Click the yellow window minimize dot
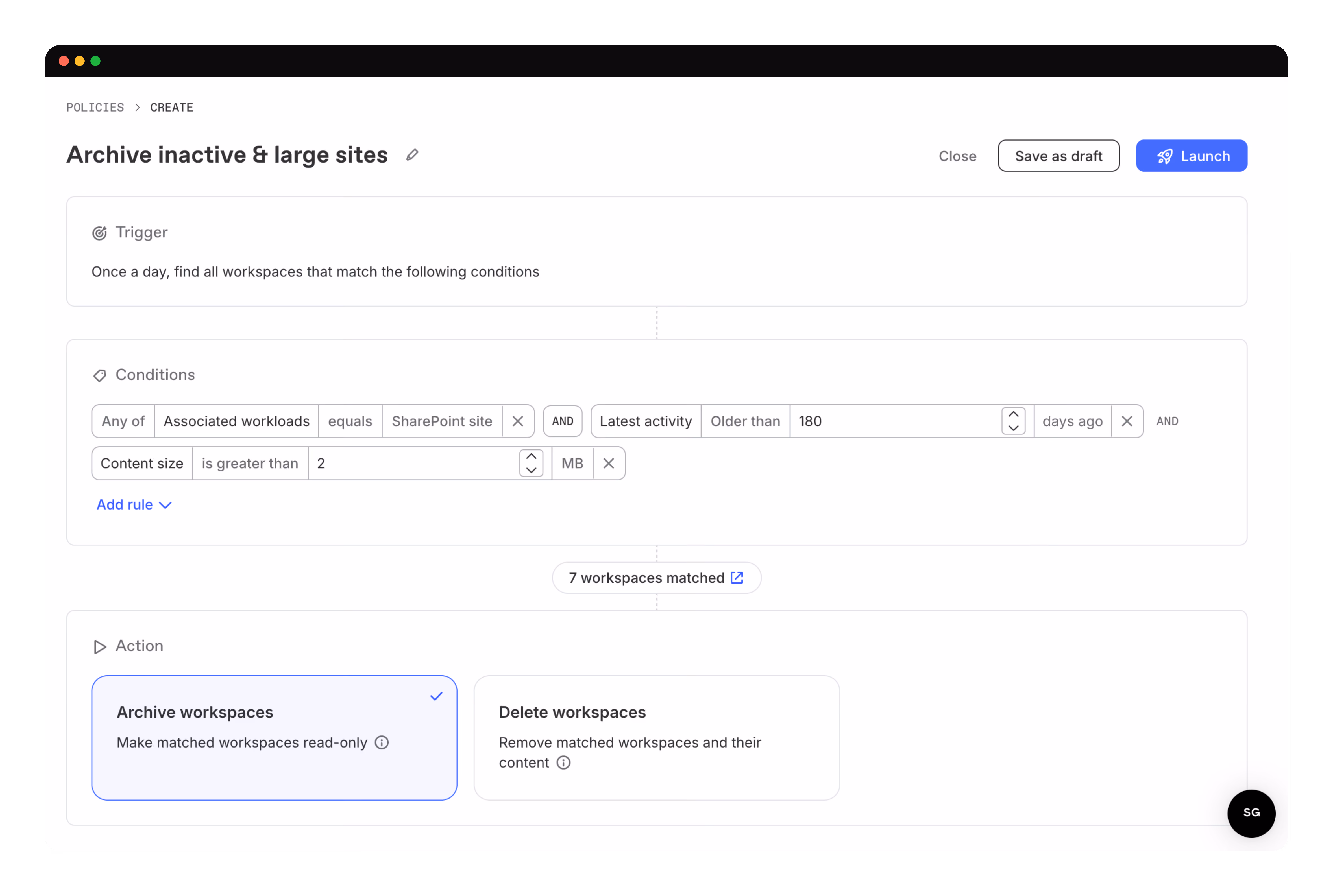Viewport: 1333px width, 896px height. point(80,61)
